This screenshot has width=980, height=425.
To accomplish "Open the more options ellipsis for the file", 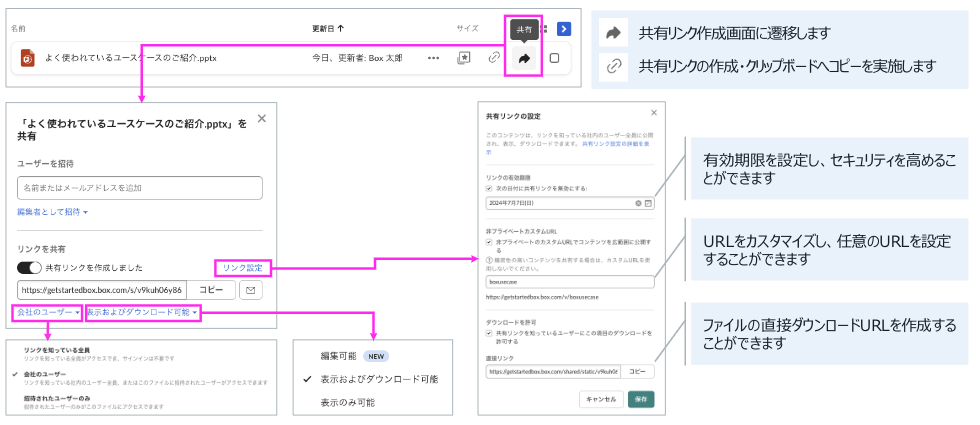I will (x=433, y=58).
